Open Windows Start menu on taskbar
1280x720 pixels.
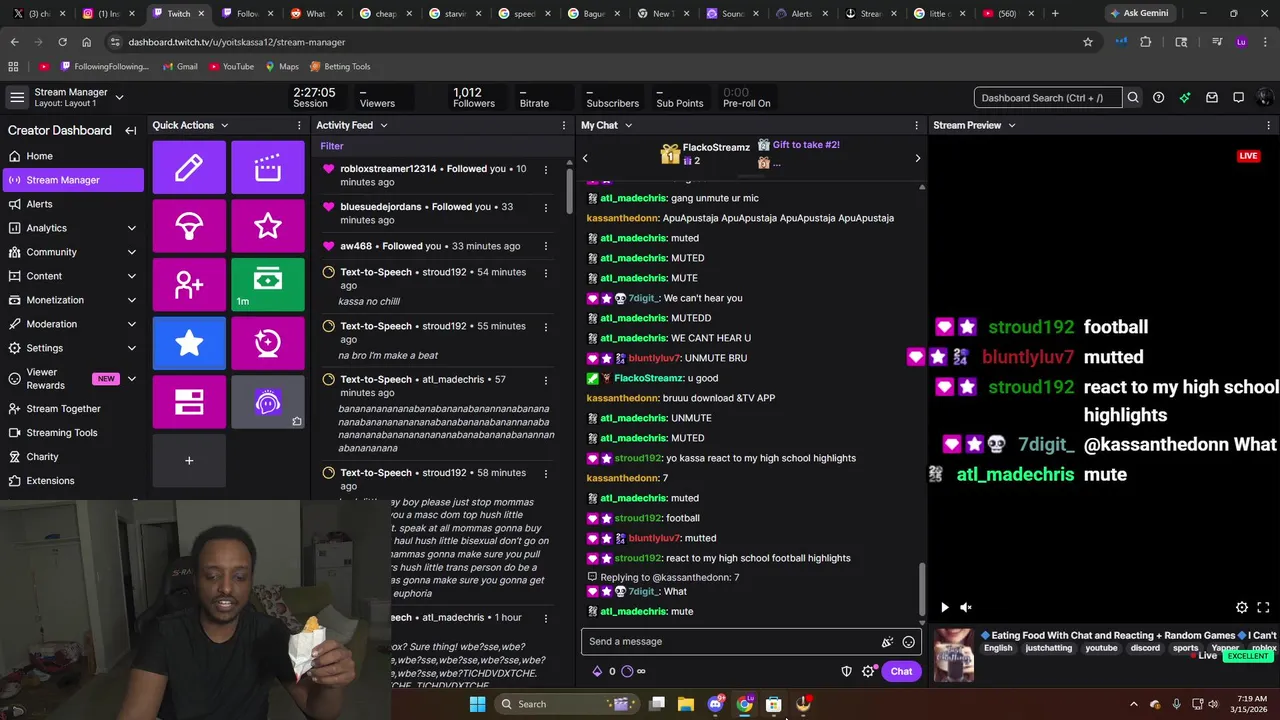pyautogui.click(x=477, y=704)
